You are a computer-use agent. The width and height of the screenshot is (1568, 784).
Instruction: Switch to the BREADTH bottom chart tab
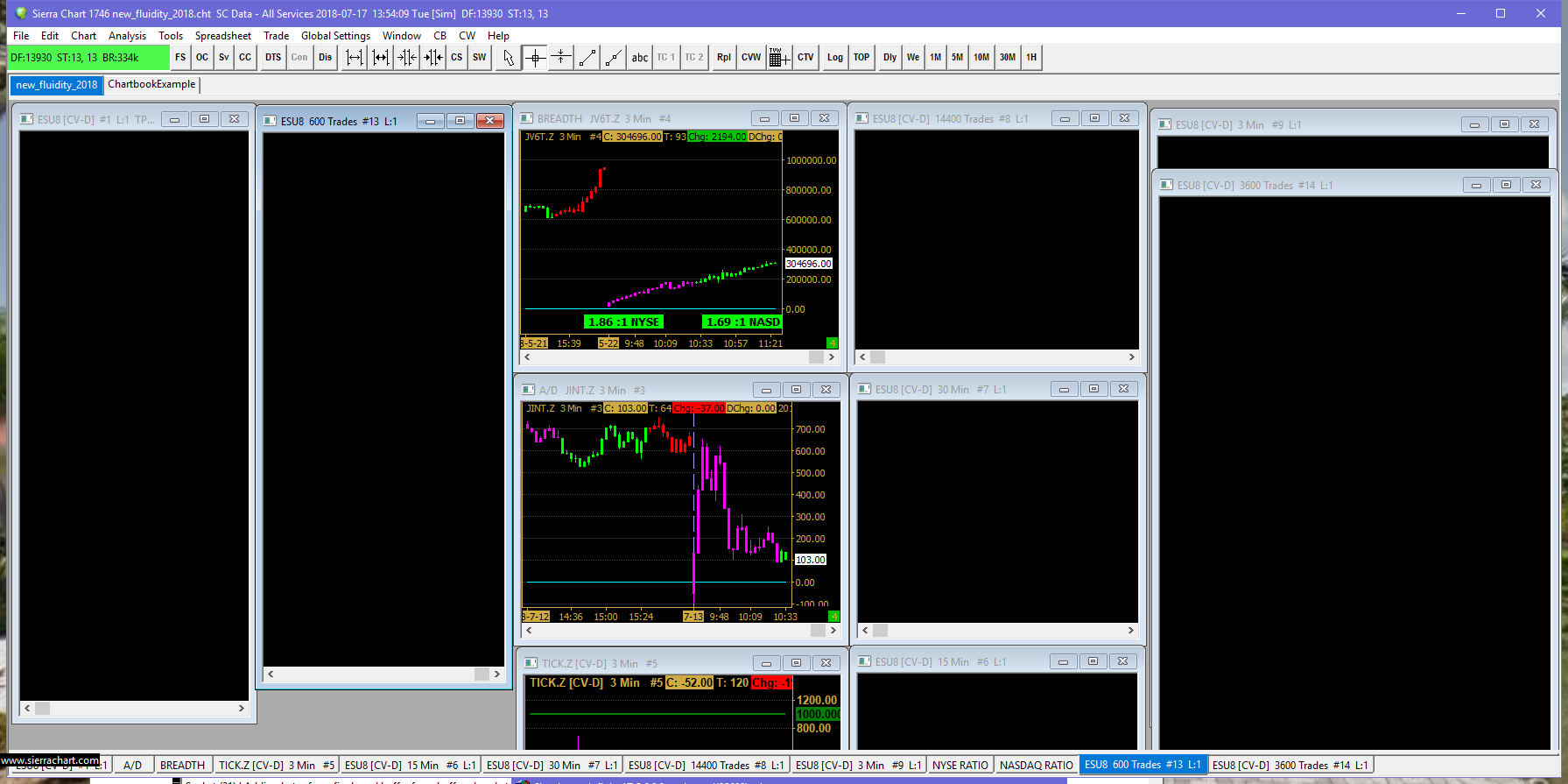point(182,766)
